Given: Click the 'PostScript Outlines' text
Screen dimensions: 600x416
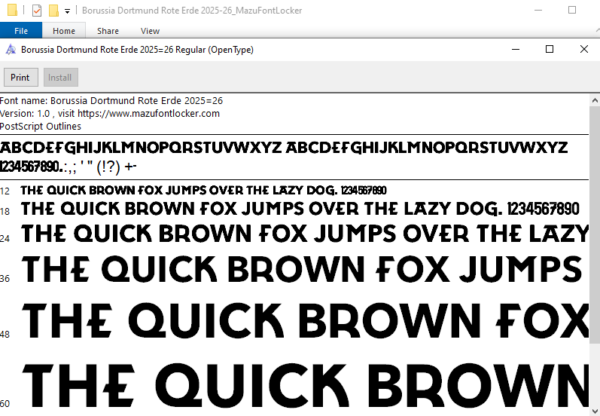Looking at the screenshot, I should [41, 126].
